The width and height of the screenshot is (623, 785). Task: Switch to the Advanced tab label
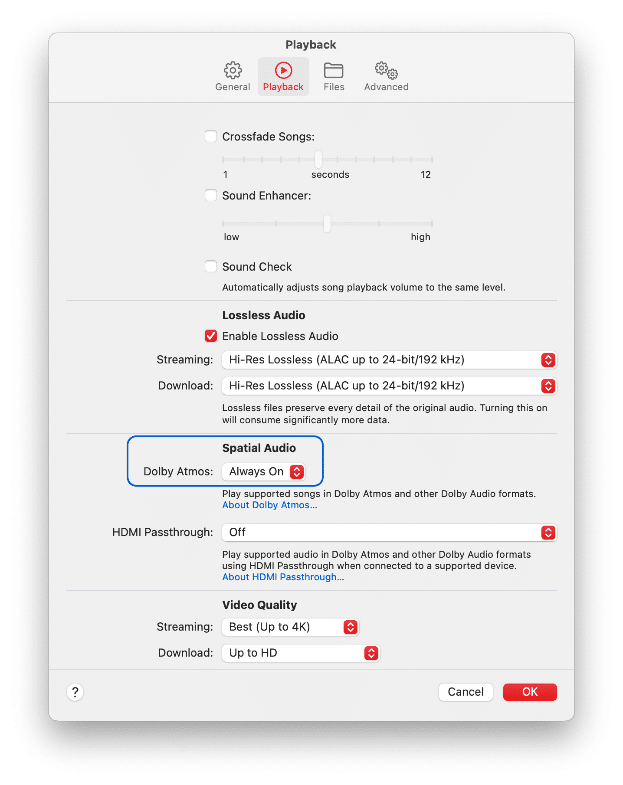(386, 87)
